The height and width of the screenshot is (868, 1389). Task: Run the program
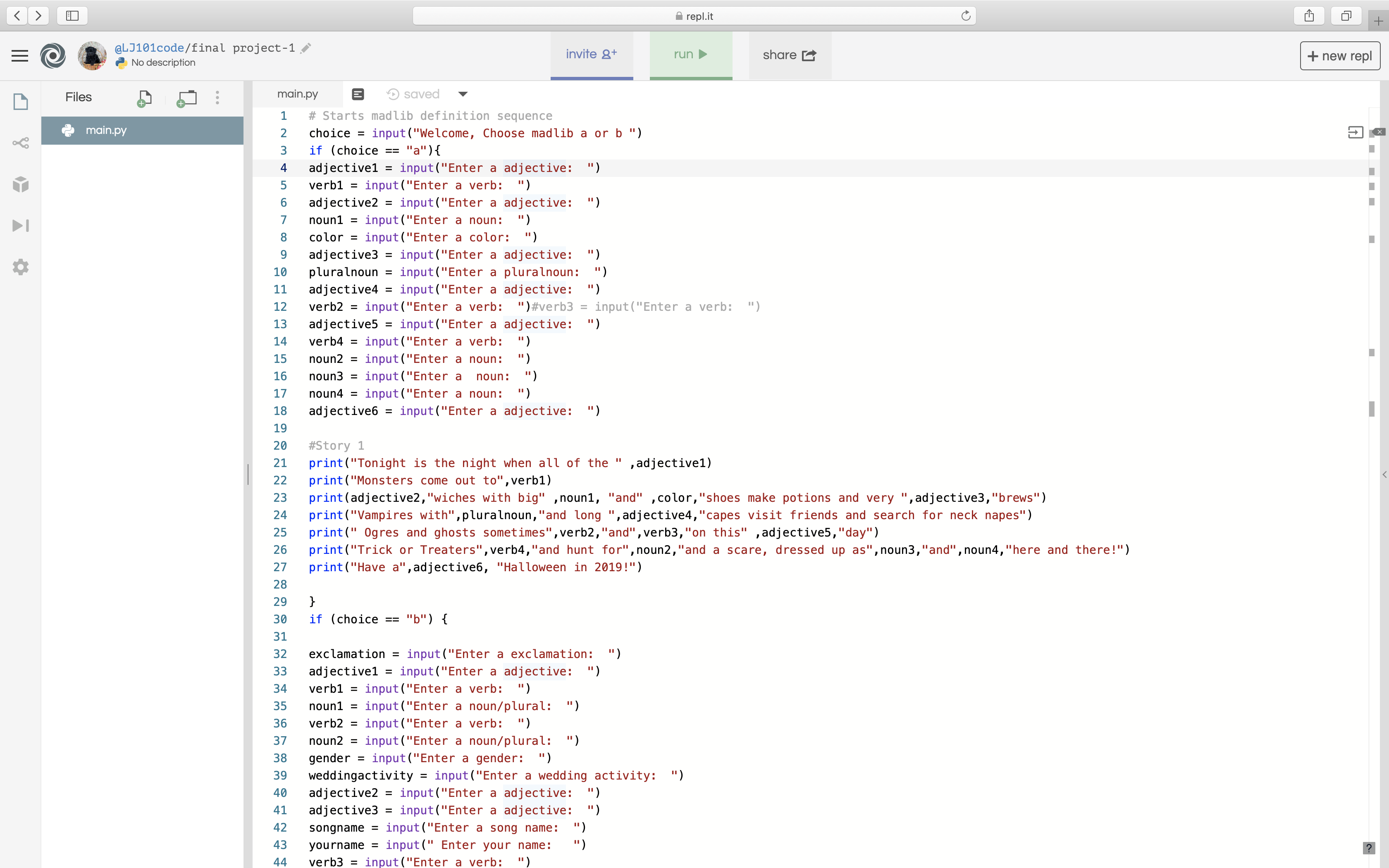click(690, 55)
